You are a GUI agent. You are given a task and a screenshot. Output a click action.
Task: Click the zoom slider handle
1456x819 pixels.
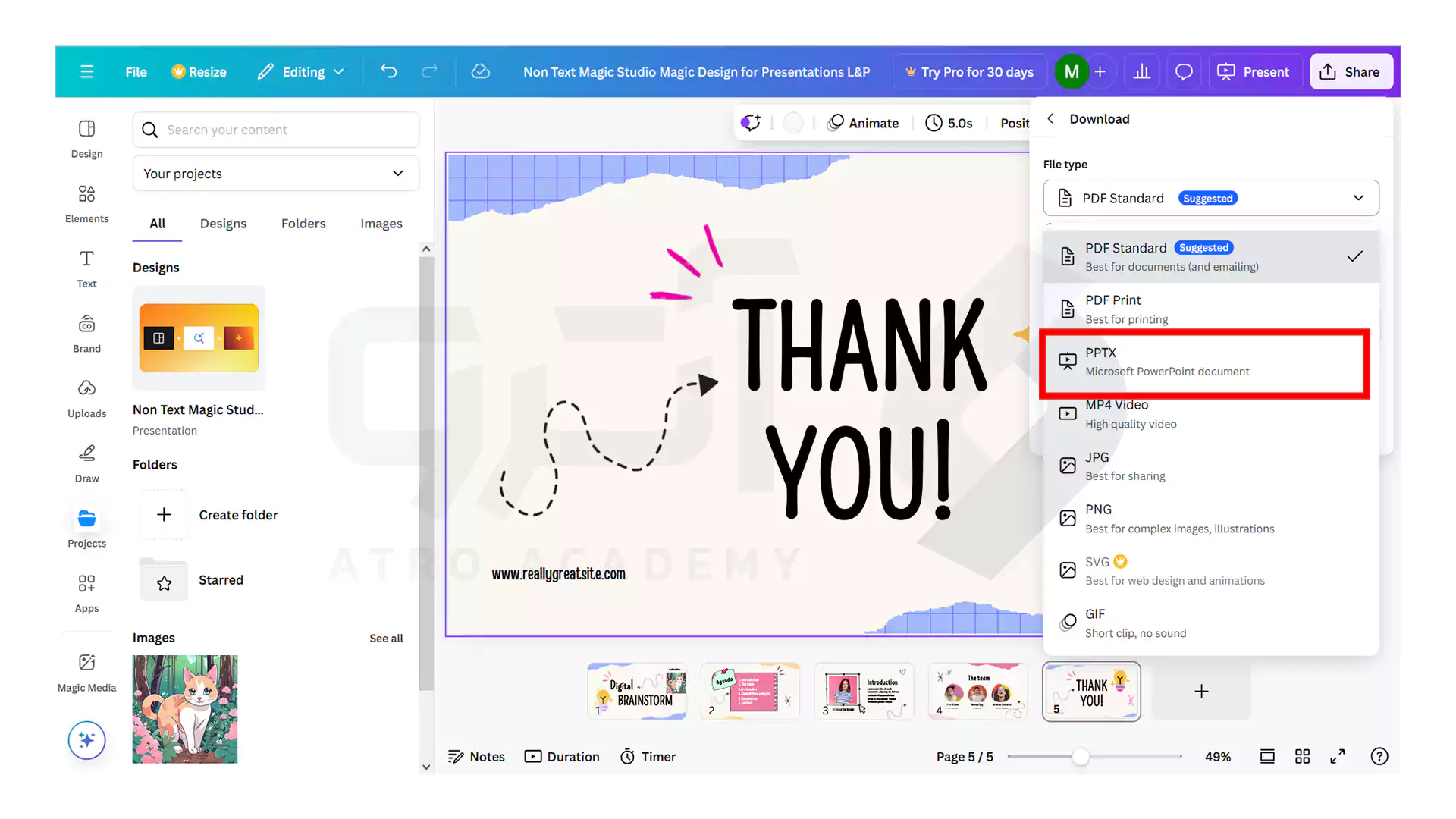(1081, 756)
